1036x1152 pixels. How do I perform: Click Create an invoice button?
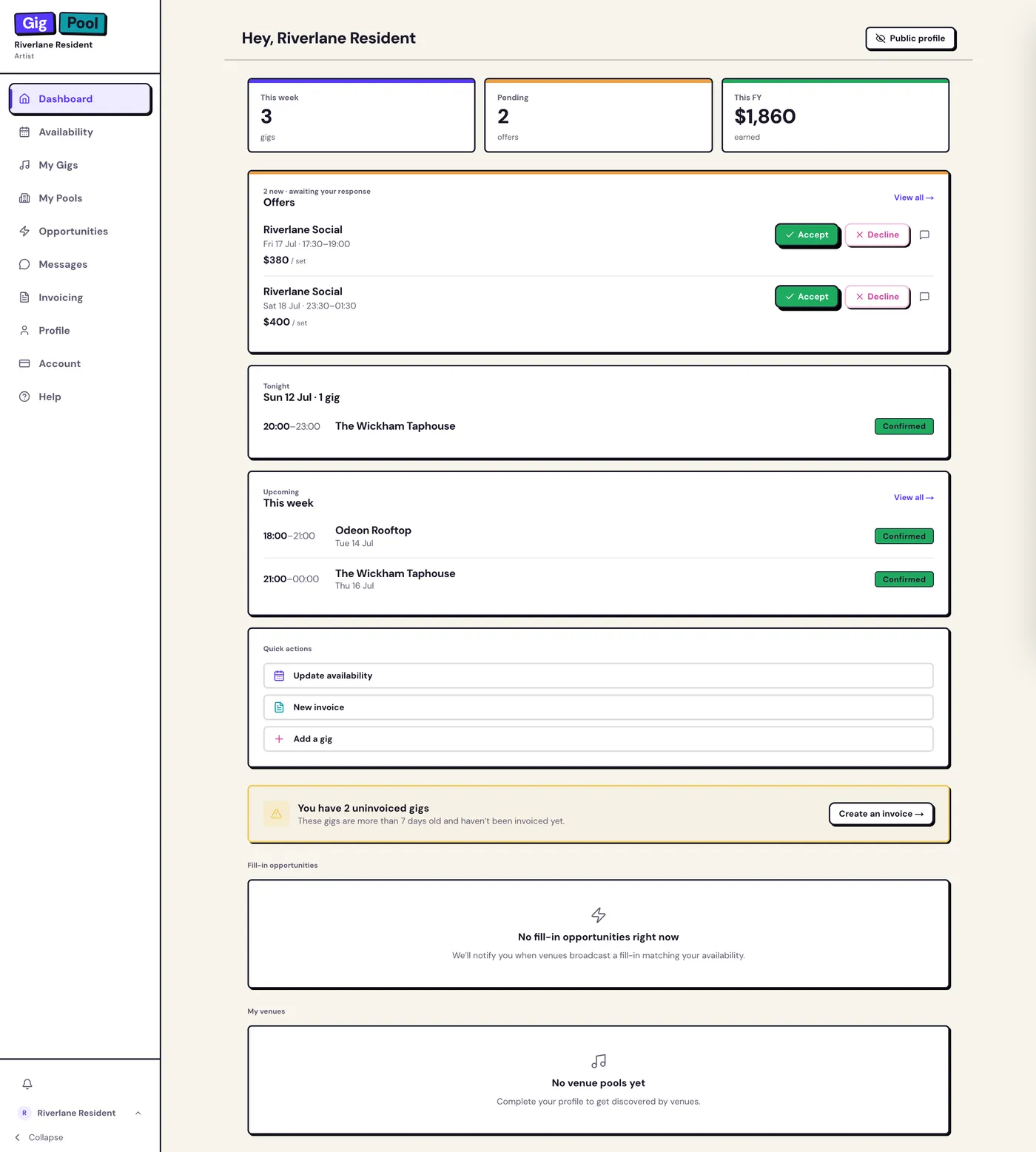[x=881, y=814]
